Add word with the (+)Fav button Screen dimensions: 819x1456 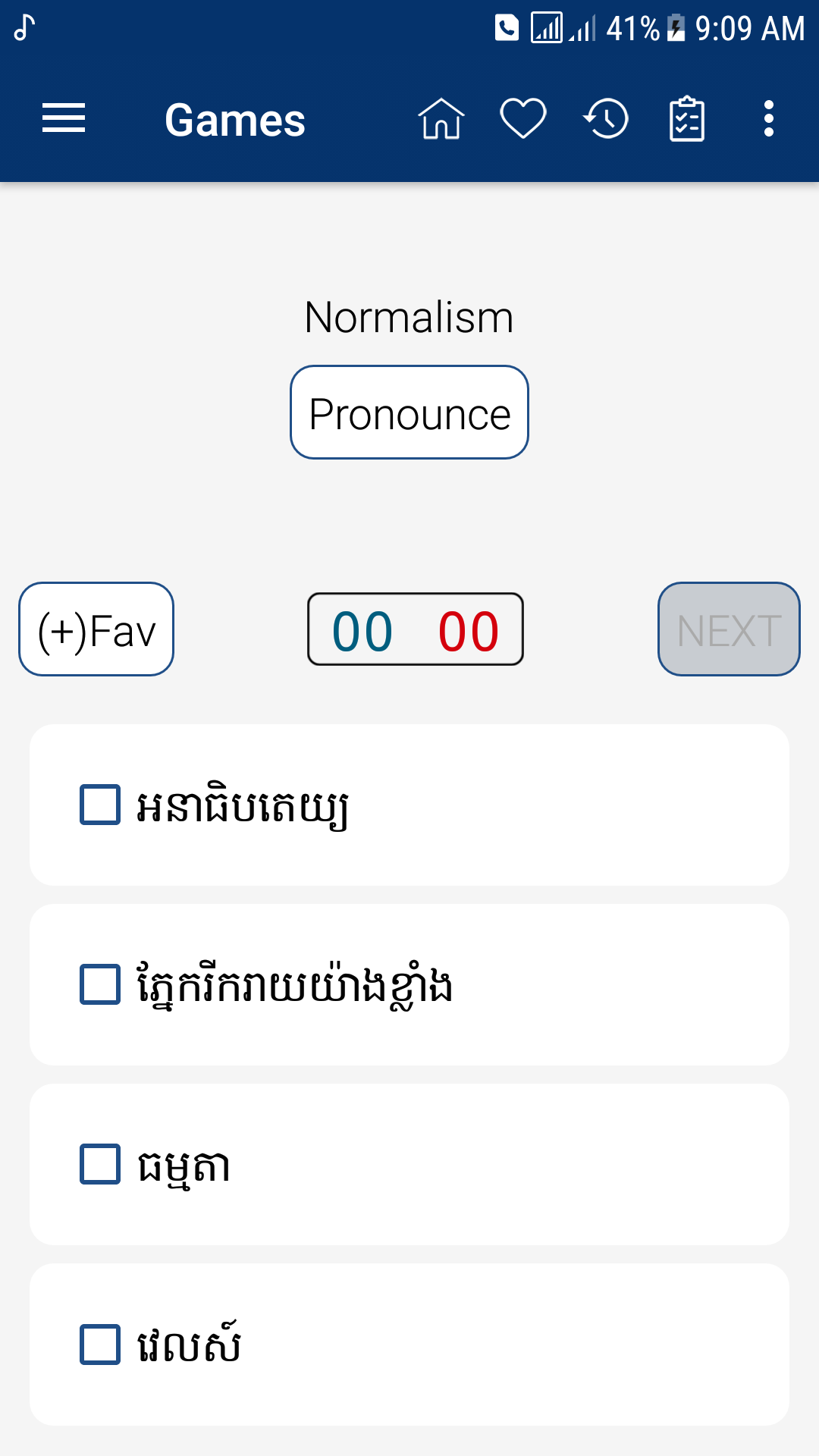coord(96,629)
